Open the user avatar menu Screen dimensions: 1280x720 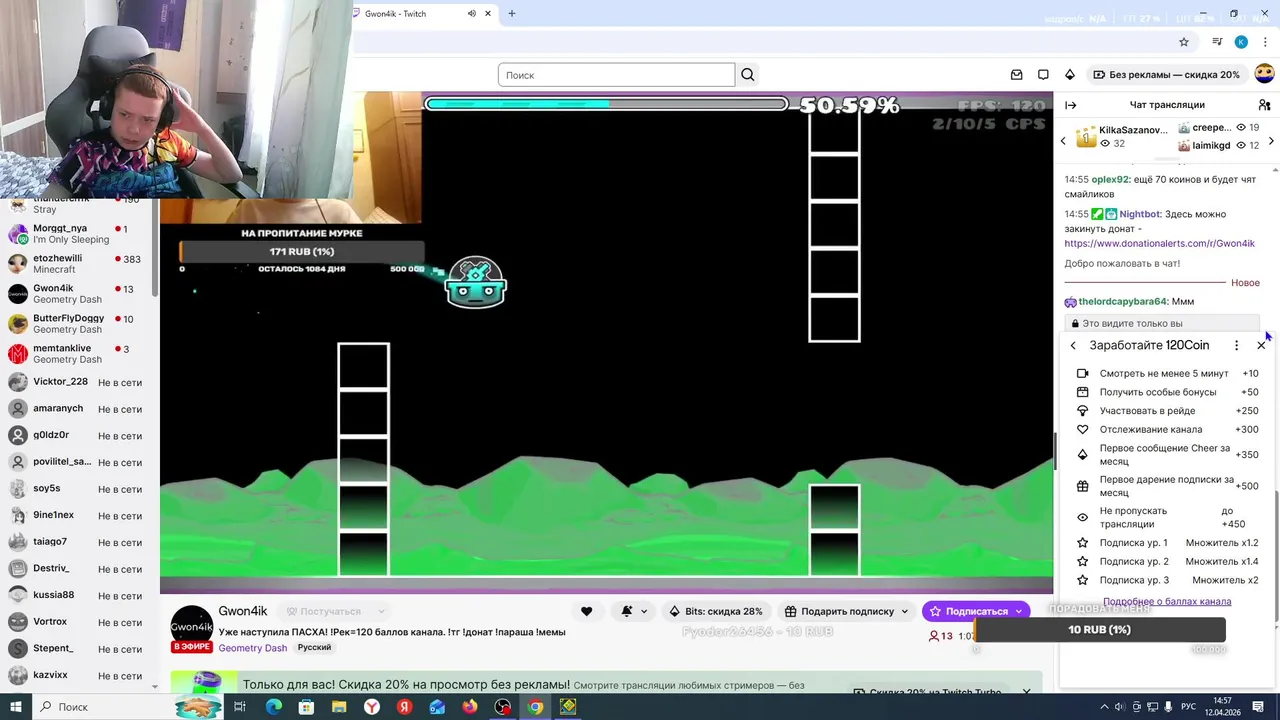pos(1265,74)
